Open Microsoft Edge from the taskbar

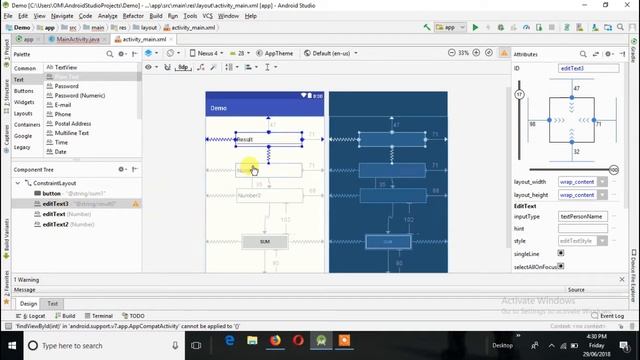click(229, 341)
